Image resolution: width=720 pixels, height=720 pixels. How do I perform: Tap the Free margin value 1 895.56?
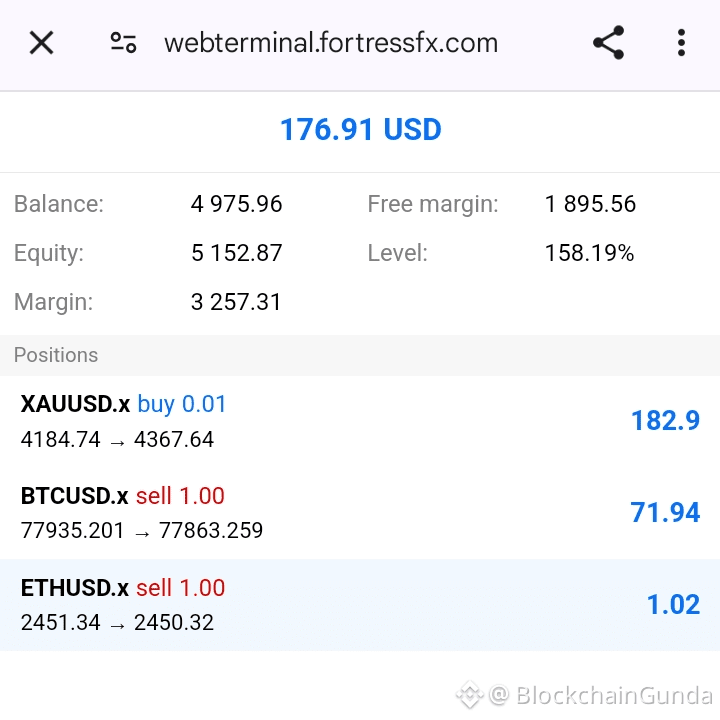[591, 204]
